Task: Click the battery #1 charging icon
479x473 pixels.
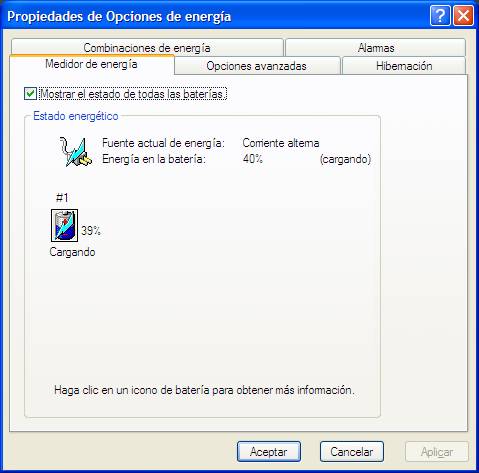Action: pos(64,225)
